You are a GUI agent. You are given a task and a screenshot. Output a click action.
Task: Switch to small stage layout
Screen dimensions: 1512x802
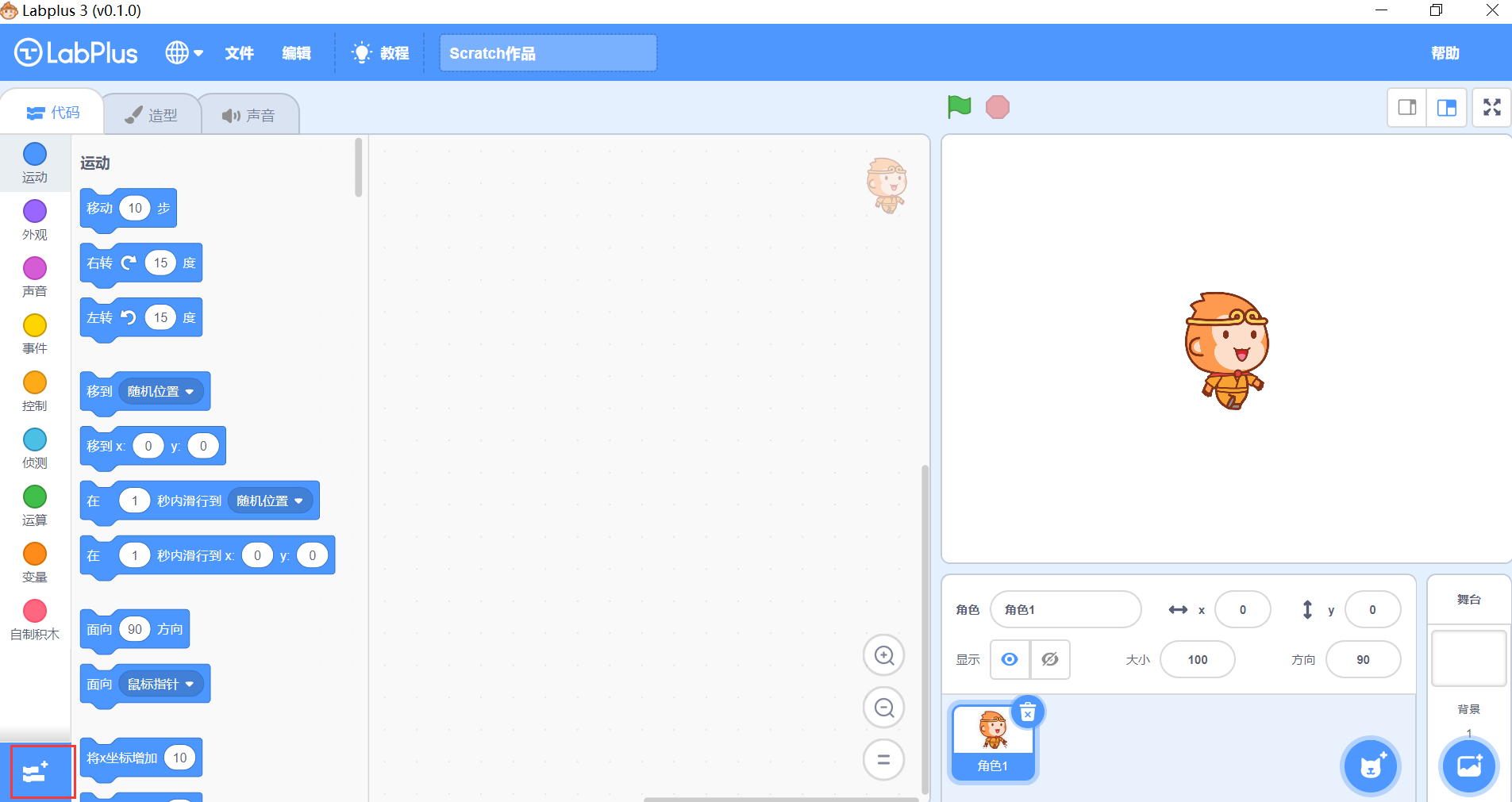tap(1407, 107)
